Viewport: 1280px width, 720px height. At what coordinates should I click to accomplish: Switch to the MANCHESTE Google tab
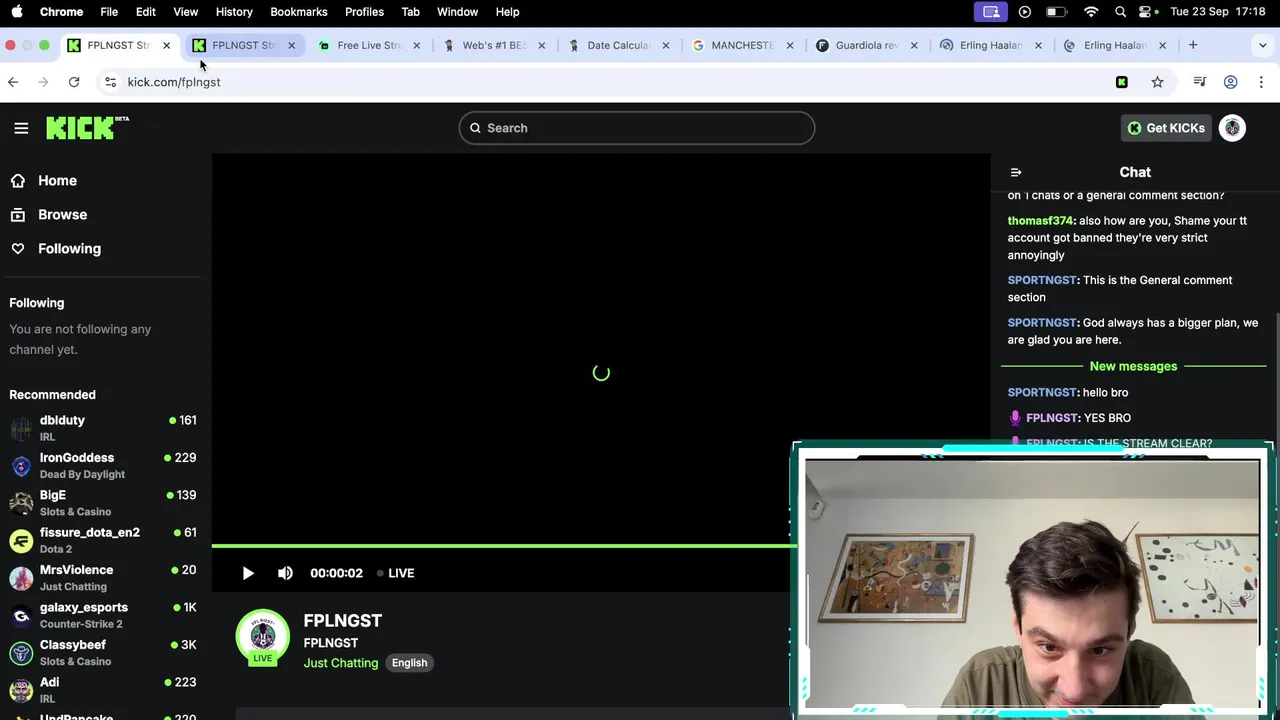(x=742, y=45)
